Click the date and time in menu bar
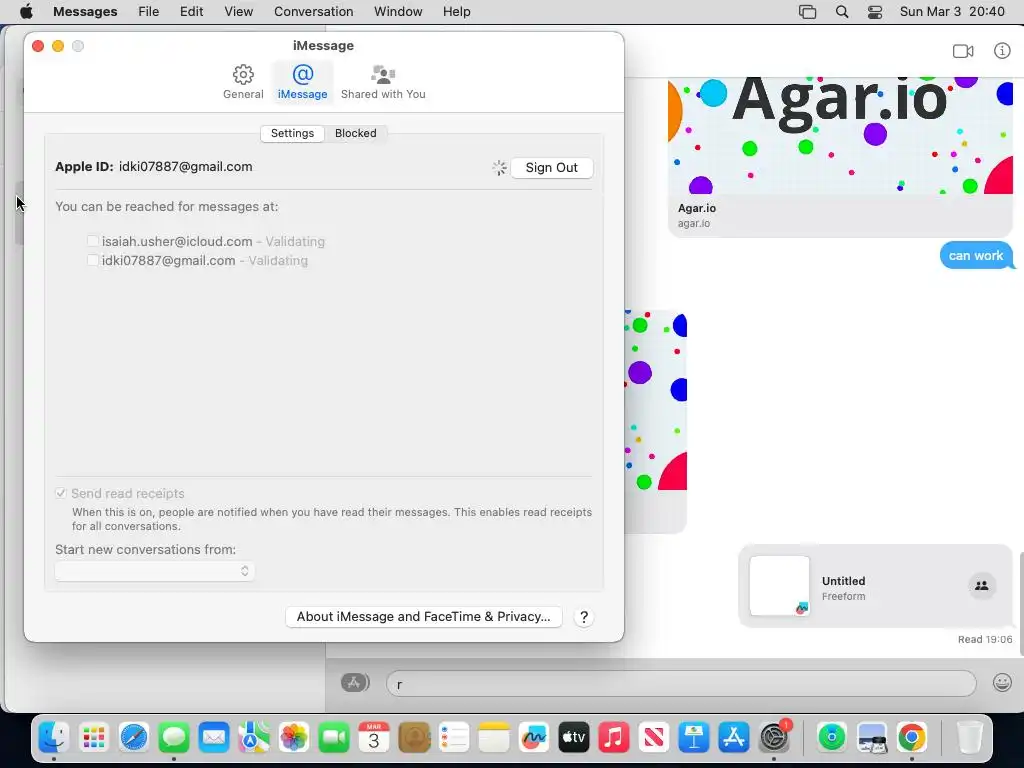The image size is (1024, 768). (952, 12)
